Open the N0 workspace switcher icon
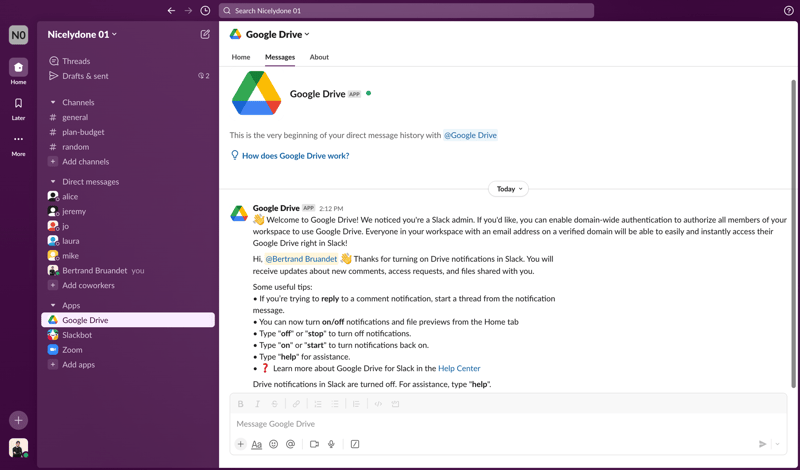 18,35
